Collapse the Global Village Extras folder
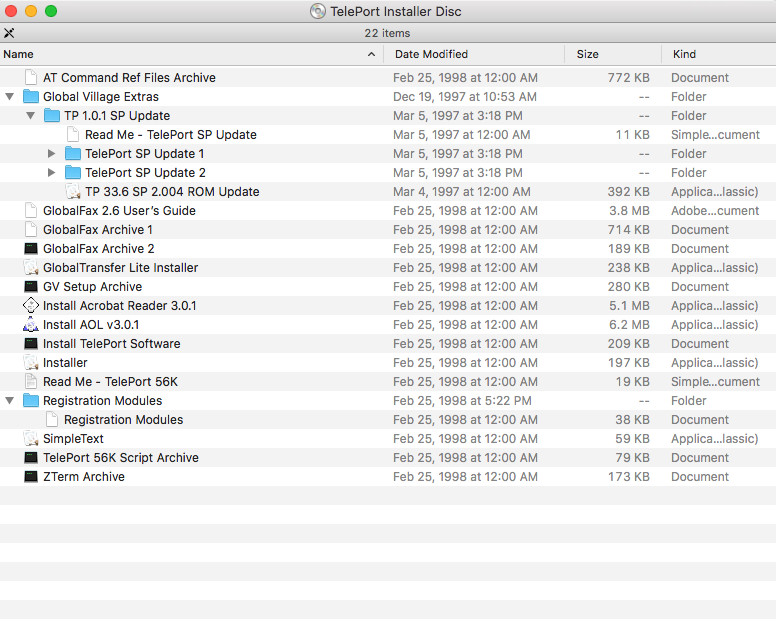The image size is (776, 622). tap(9, 96)
